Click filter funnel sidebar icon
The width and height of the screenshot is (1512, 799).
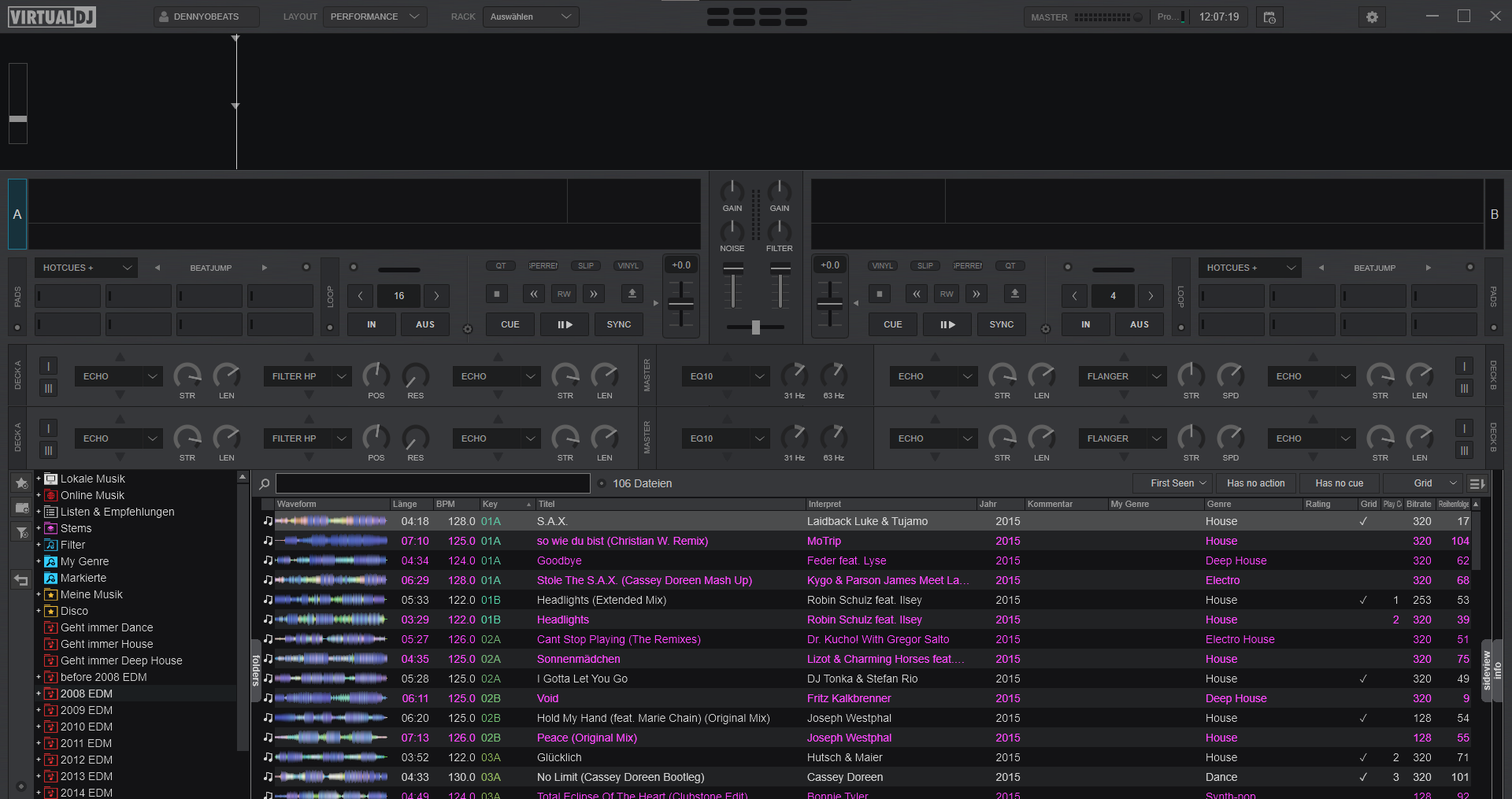point(21,533)
